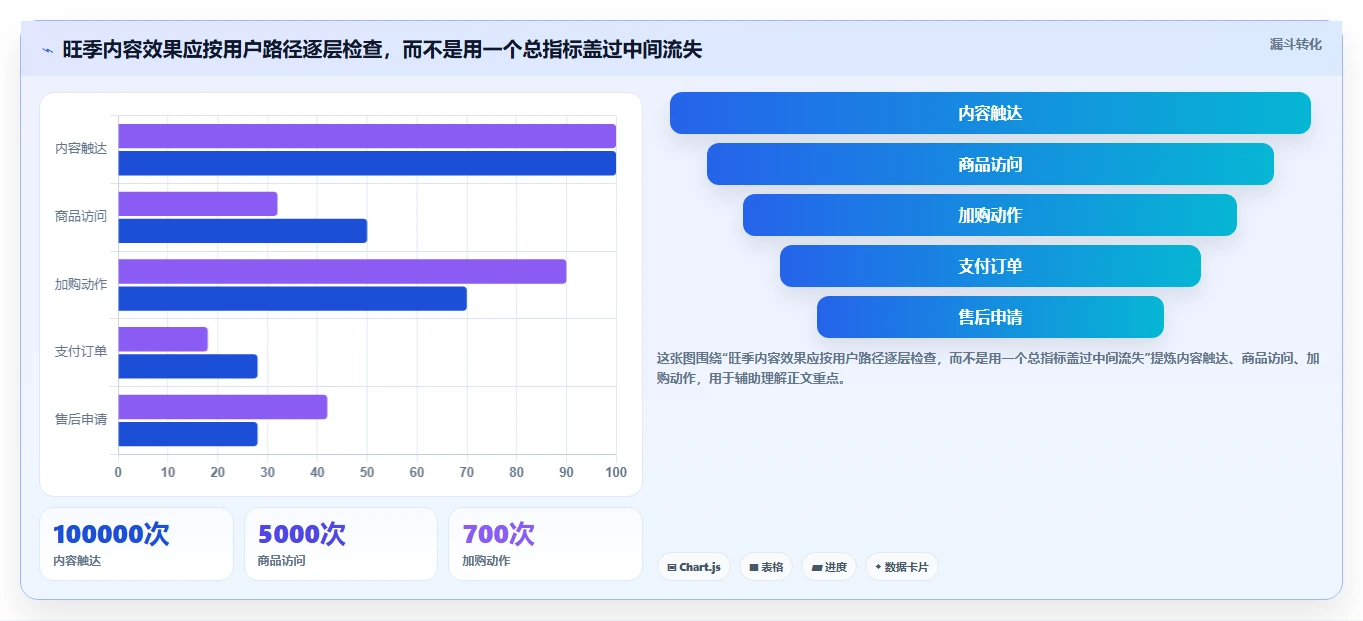Click the x-axis tick label 100

pyautogui.click(x=616, y=472)
